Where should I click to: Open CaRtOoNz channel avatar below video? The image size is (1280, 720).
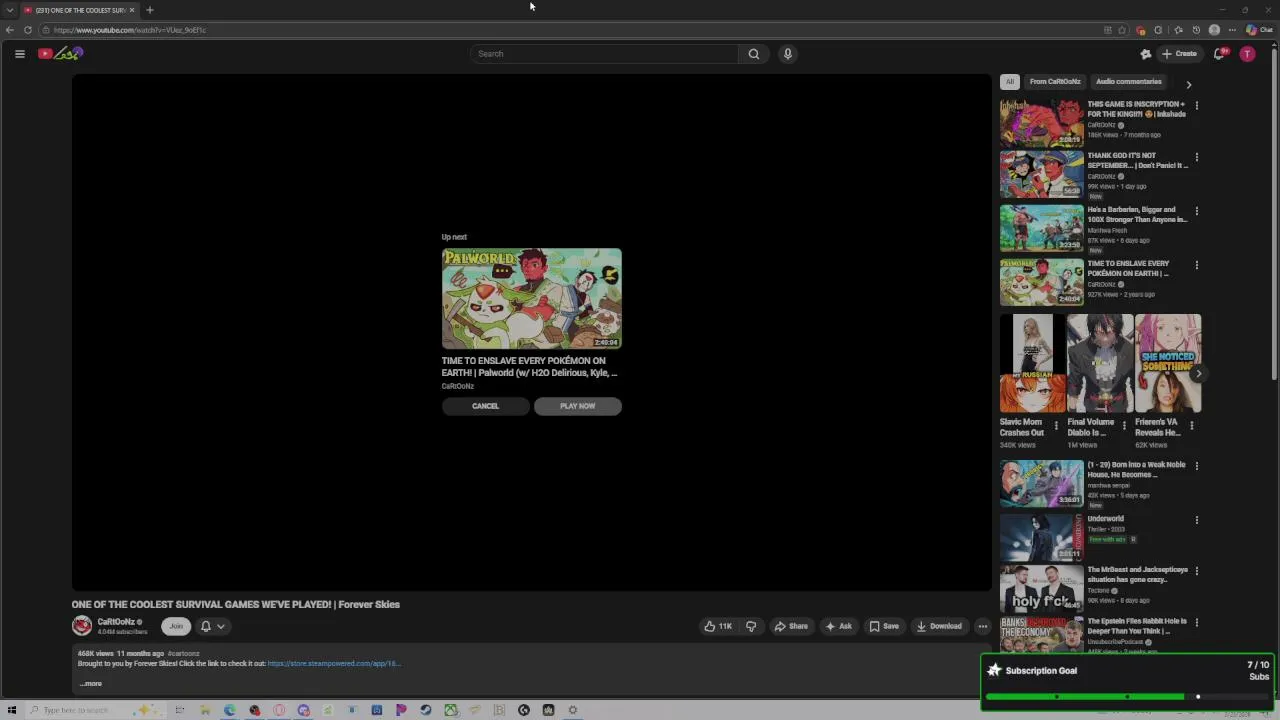[82, 626]
